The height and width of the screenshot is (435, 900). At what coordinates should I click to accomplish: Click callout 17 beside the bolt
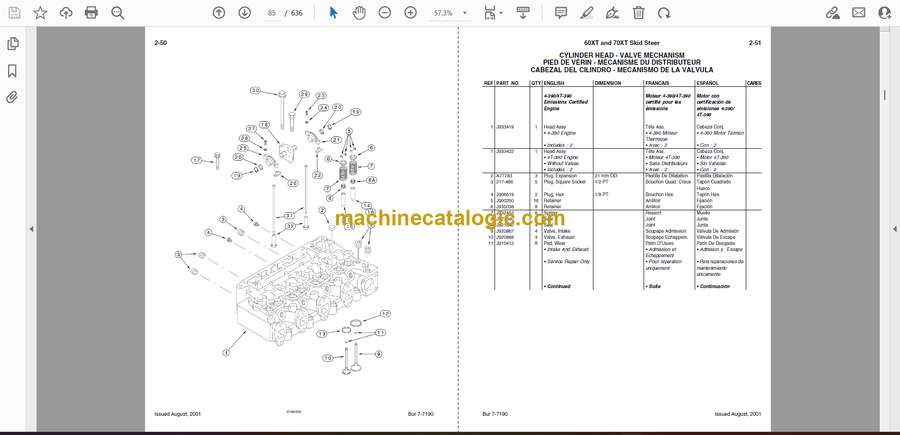pos(197,161)
